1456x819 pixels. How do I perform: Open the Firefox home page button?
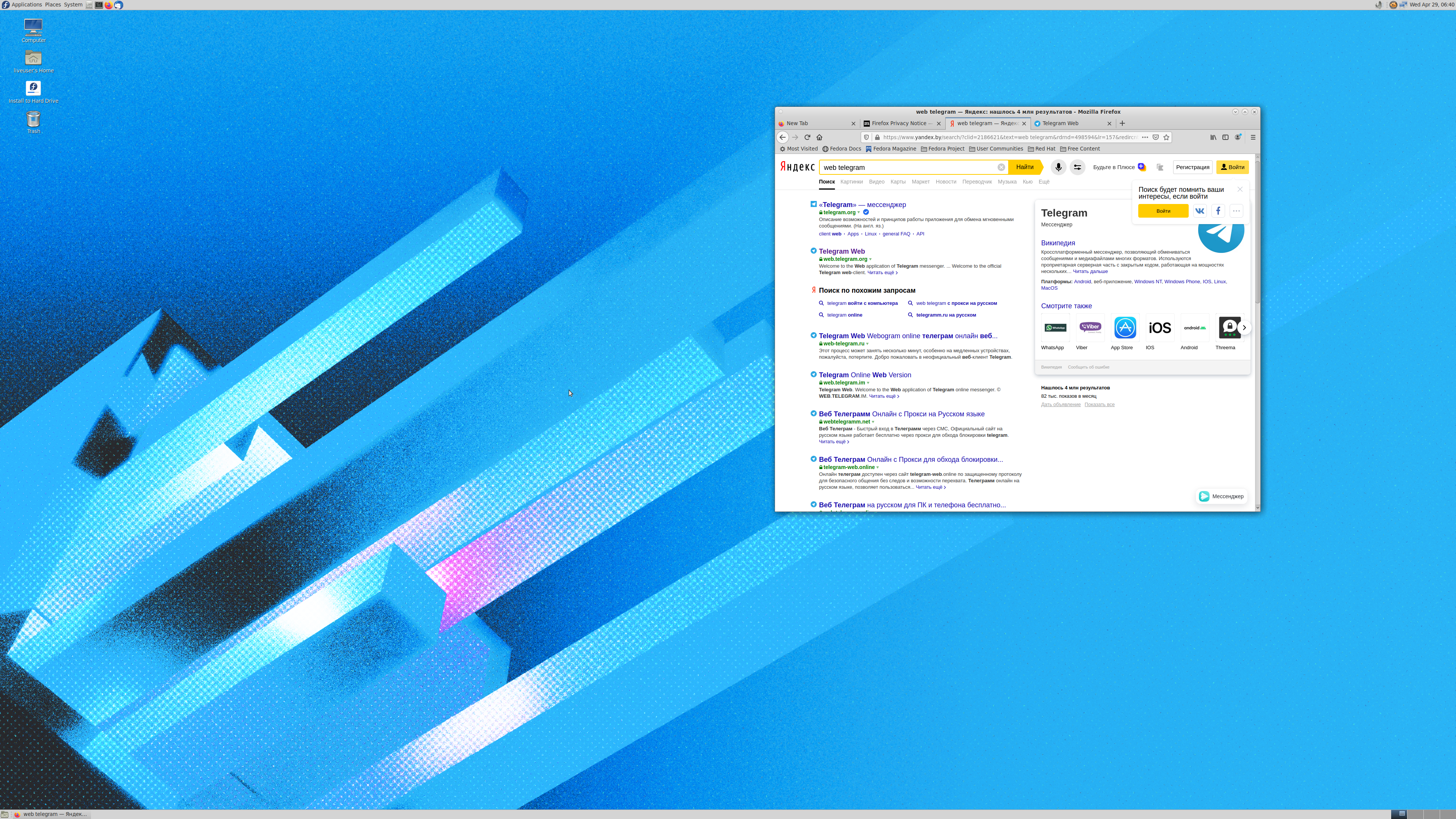click(819, 137)
